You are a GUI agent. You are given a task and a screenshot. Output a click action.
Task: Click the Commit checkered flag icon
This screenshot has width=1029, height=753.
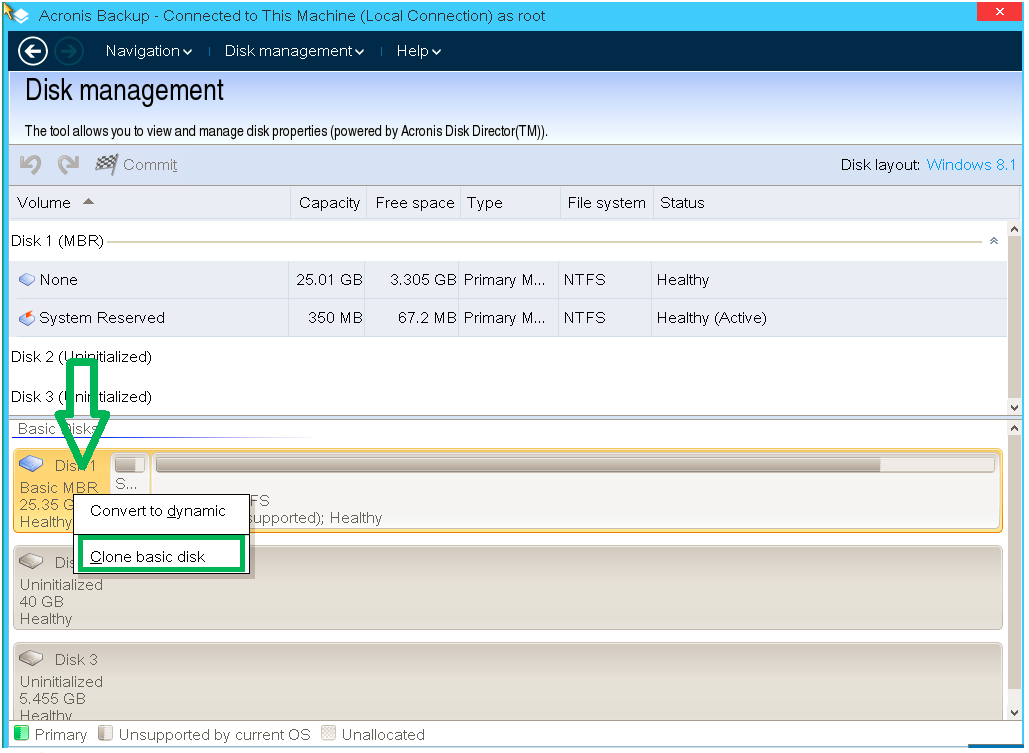[106, 164]
